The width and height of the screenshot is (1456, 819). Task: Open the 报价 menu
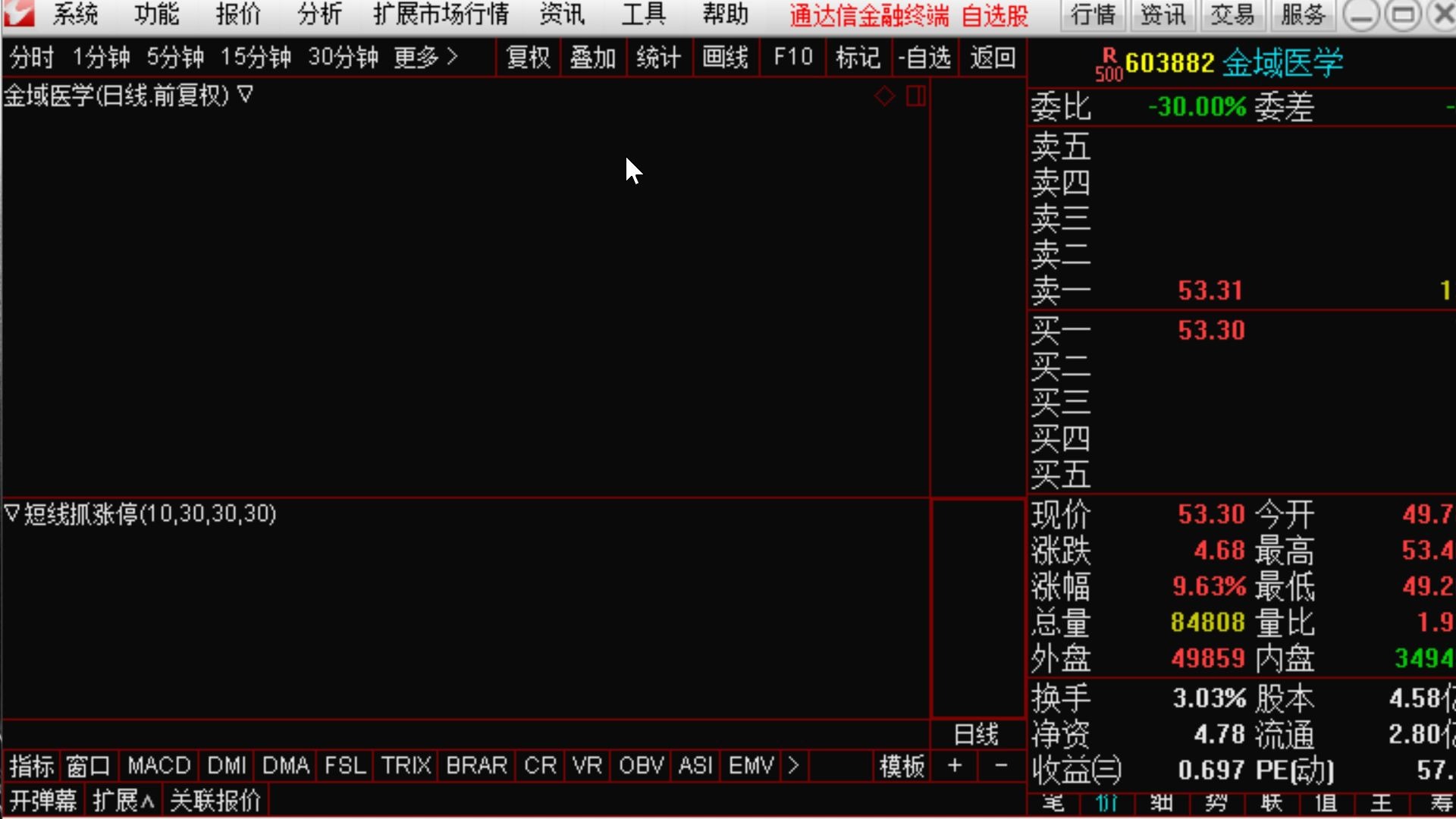coord(238,14)
